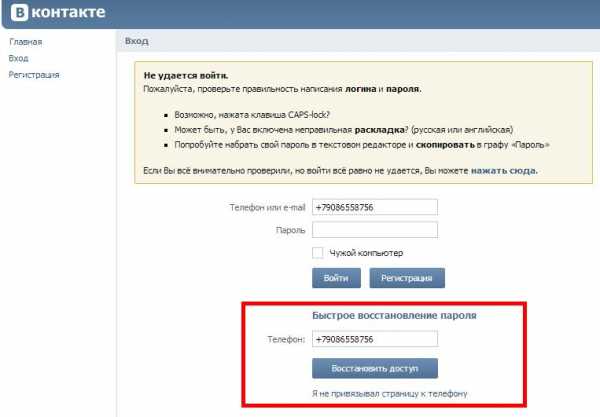Image resolution: width=600 pixels, height=417 pixels.
Task: Click the 'Не удается войти.' error title
Action: 186,76
